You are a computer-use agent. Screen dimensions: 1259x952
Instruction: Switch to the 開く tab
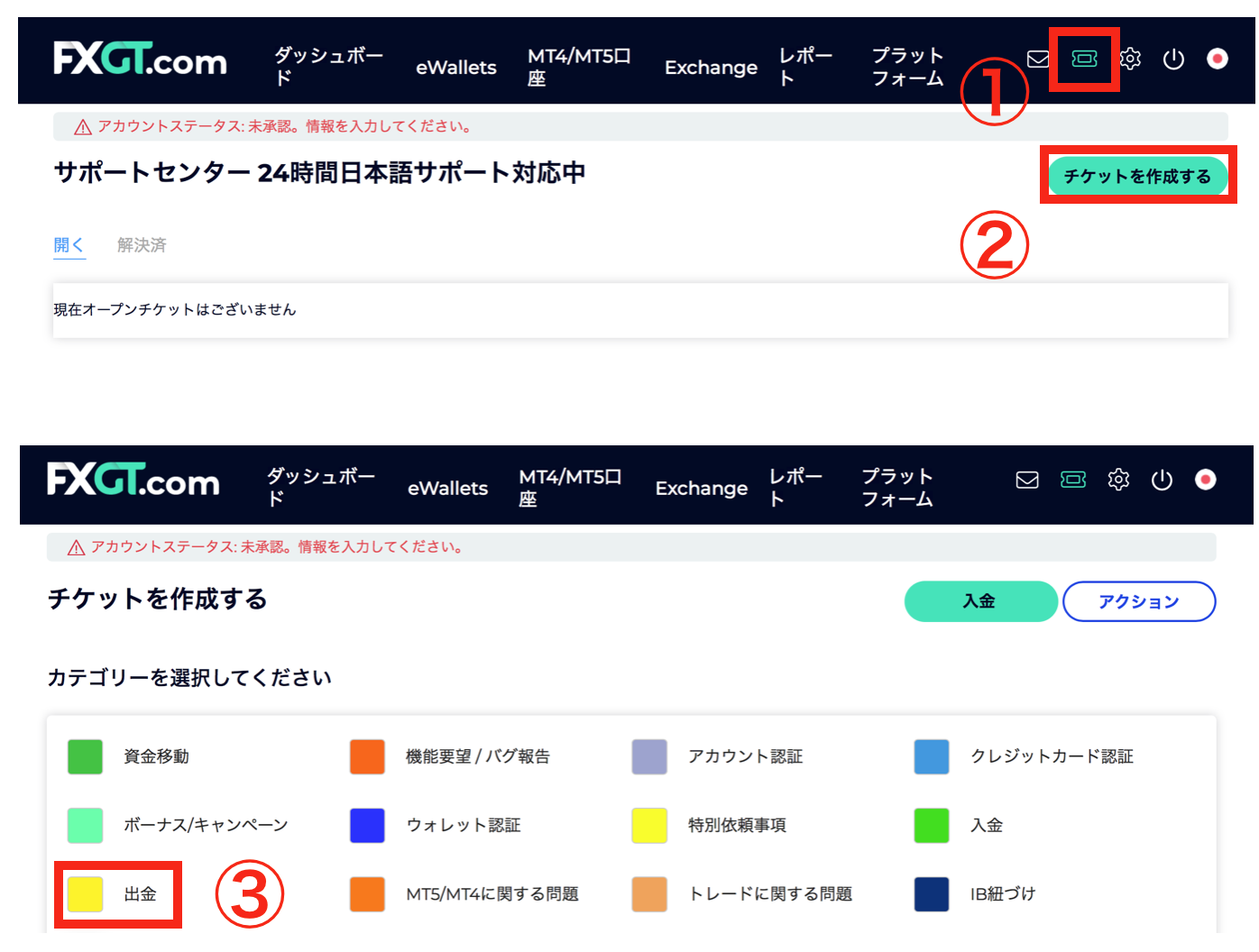click(69, 243)
